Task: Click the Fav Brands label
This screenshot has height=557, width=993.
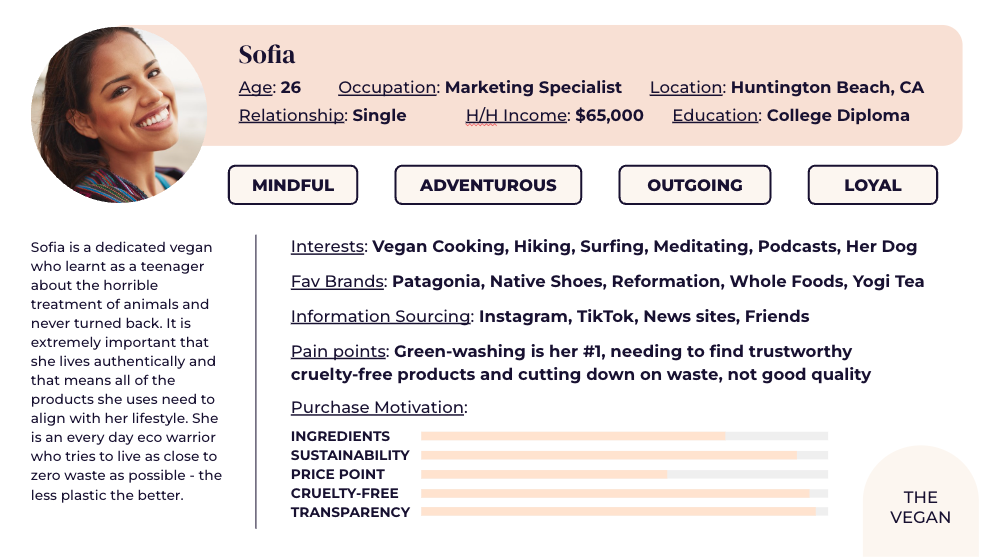Action: pyautogui.click(x=337, y=282)
